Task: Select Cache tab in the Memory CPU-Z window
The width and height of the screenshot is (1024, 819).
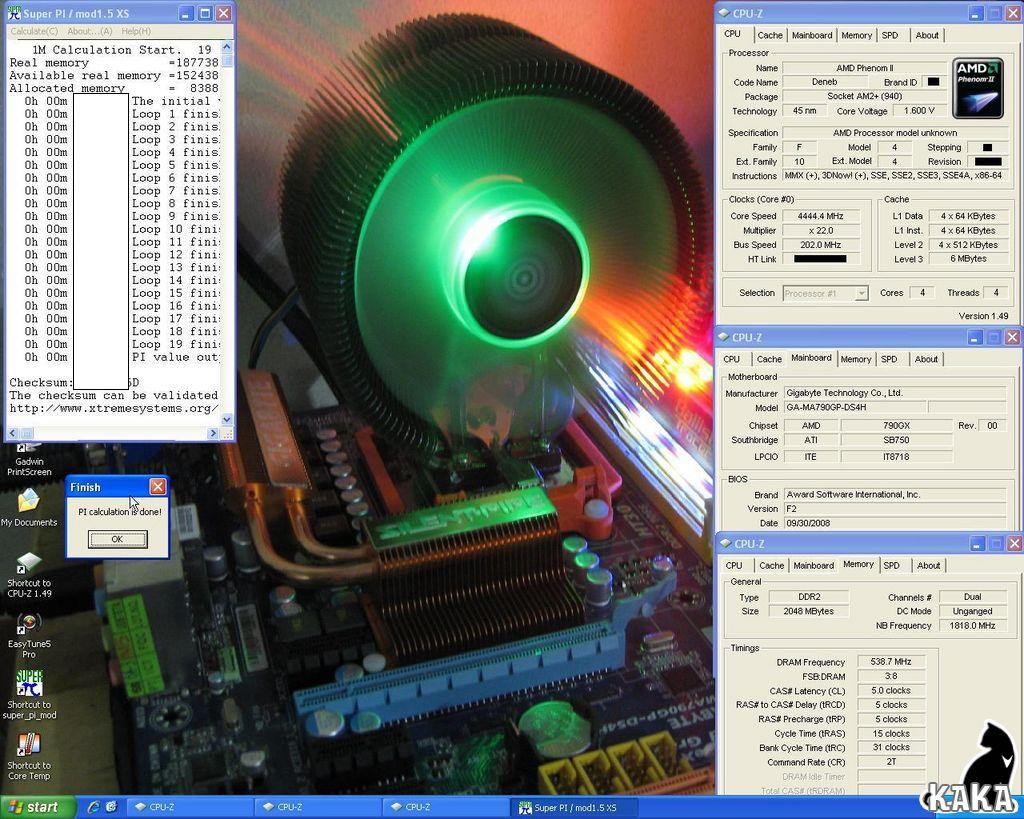Action: (x=771, y=566)
